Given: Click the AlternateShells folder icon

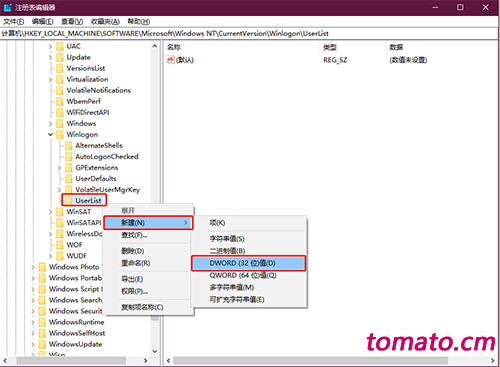Looking at the screenshot, I should pyautogui.click(x=69, y=145).
